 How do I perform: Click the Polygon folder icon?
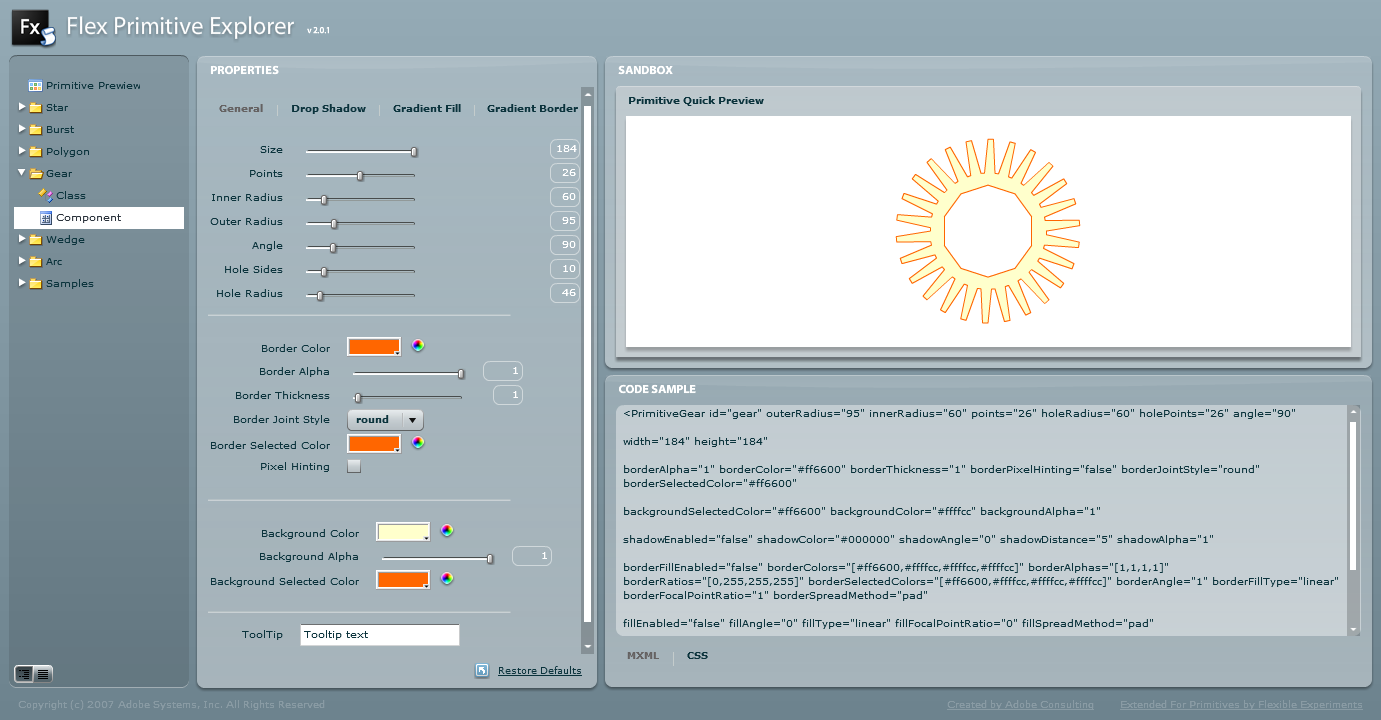point(36,152)
